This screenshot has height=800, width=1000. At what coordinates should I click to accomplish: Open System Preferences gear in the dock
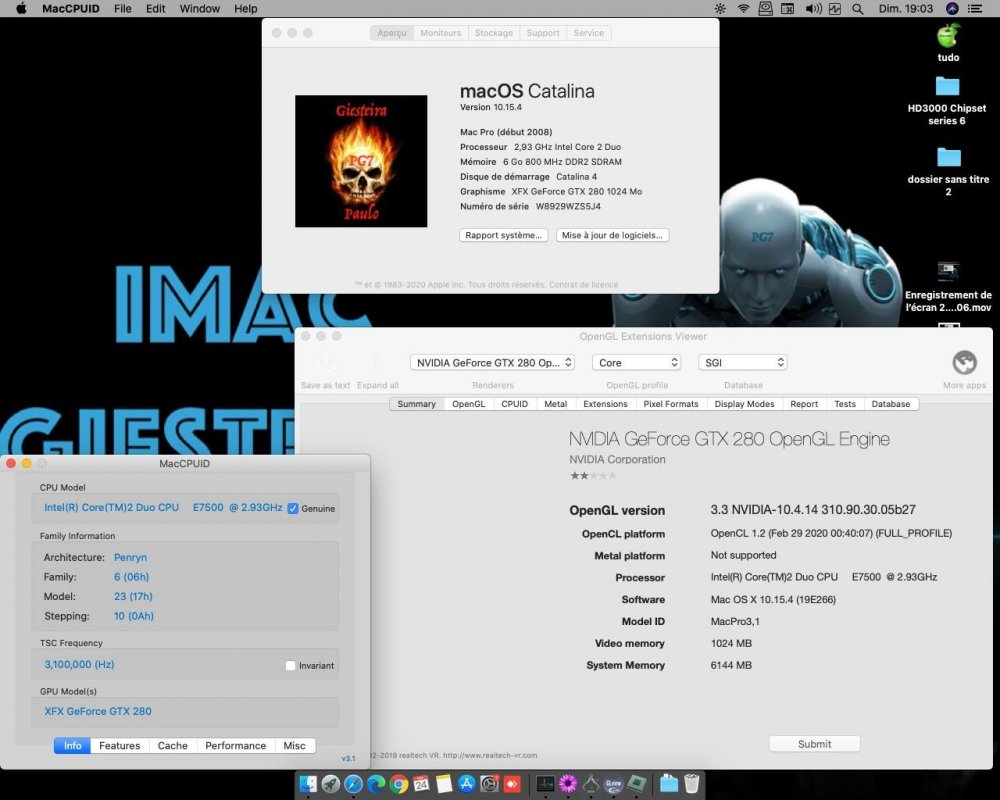point(489,783)
